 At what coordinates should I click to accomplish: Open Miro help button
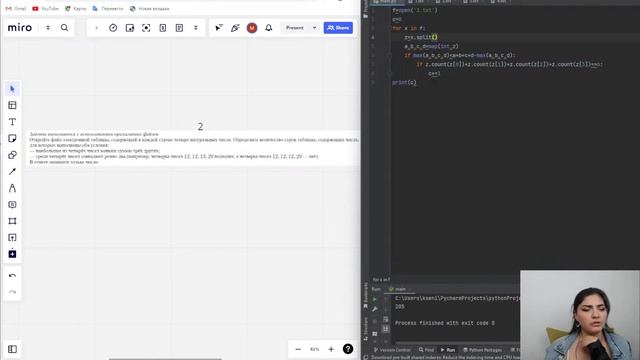click(348, 349)
